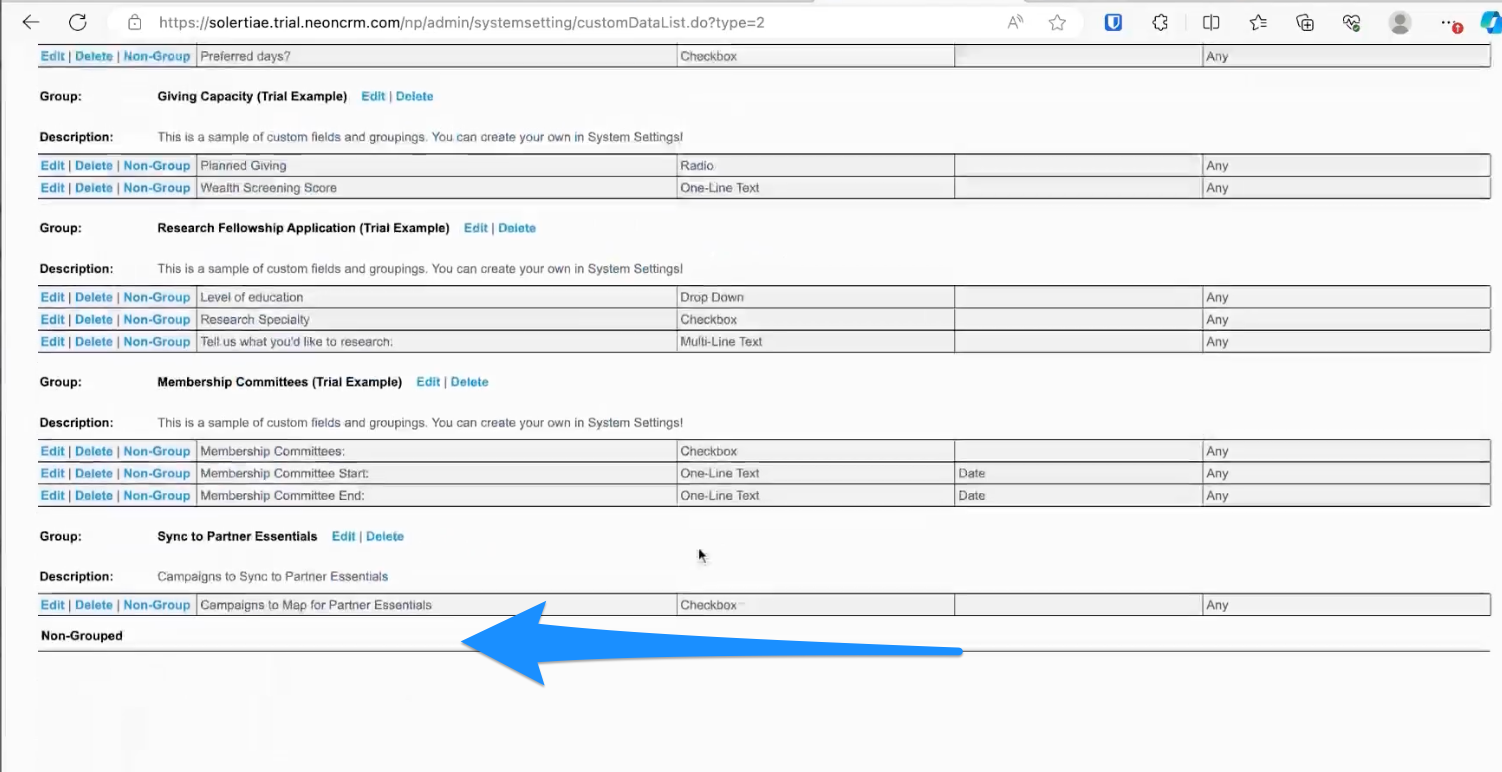Move Preferred days? to Non-Group

[x=157, y=57]
